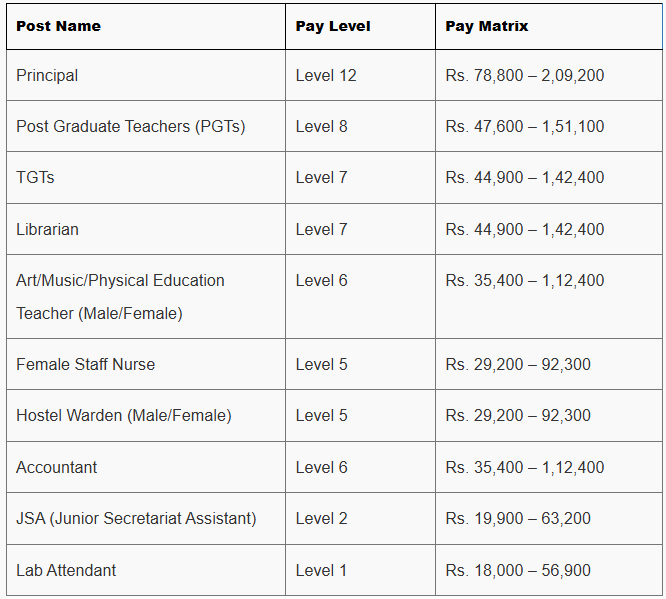Select the Hostel Warden (Male/Female) cell
The image size is (666, 599).
point(123,415)
